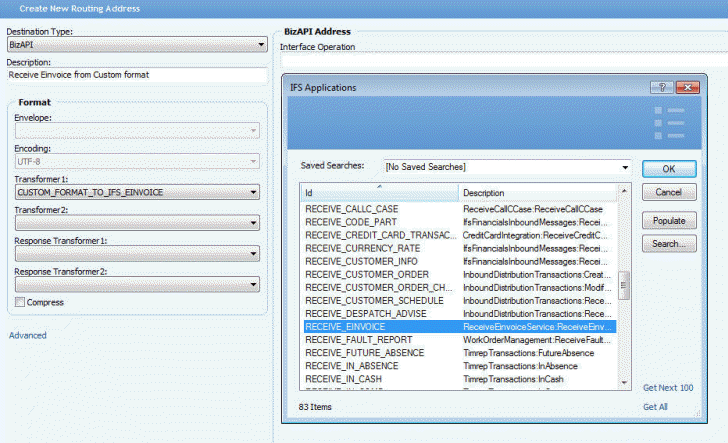This screenshot has width=728, height=443.
Task: Select the RECEIVE_CODE_PART row
Action: 460,222
